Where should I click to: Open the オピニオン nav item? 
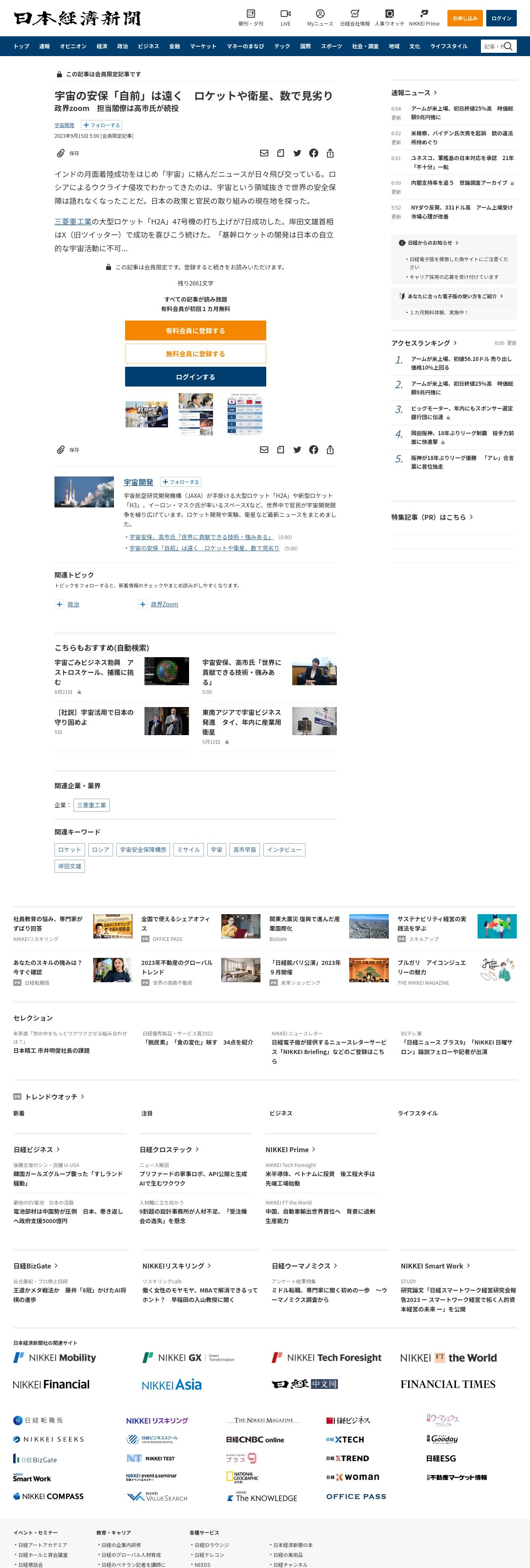coord(73,46)
